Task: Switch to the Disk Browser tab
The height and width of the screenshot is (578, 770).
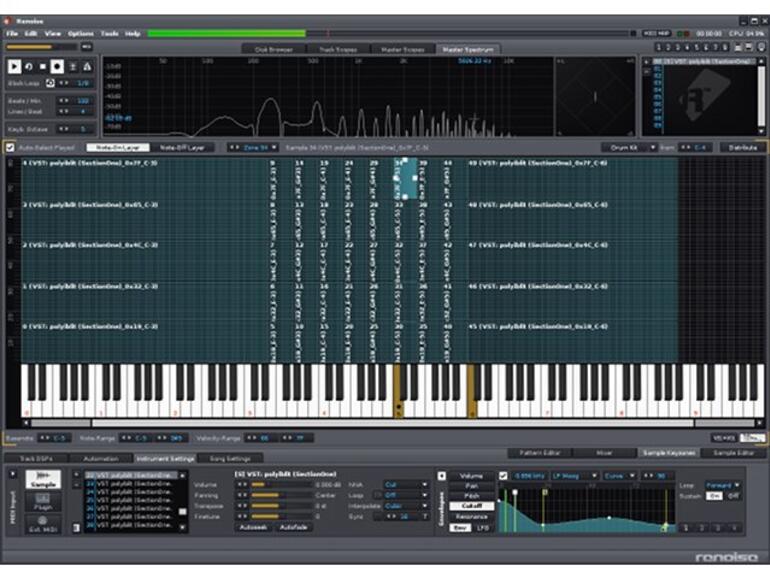Action: [x=273, y=48]
